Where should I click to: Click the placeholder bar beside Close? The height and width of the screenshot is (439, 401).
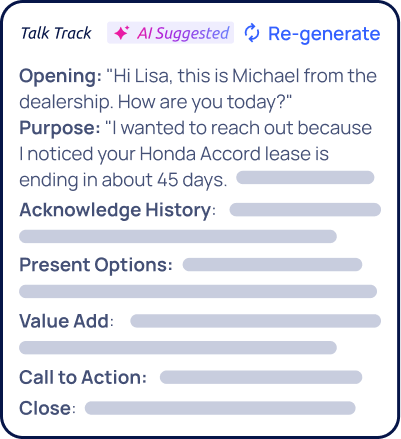(220, 408)
